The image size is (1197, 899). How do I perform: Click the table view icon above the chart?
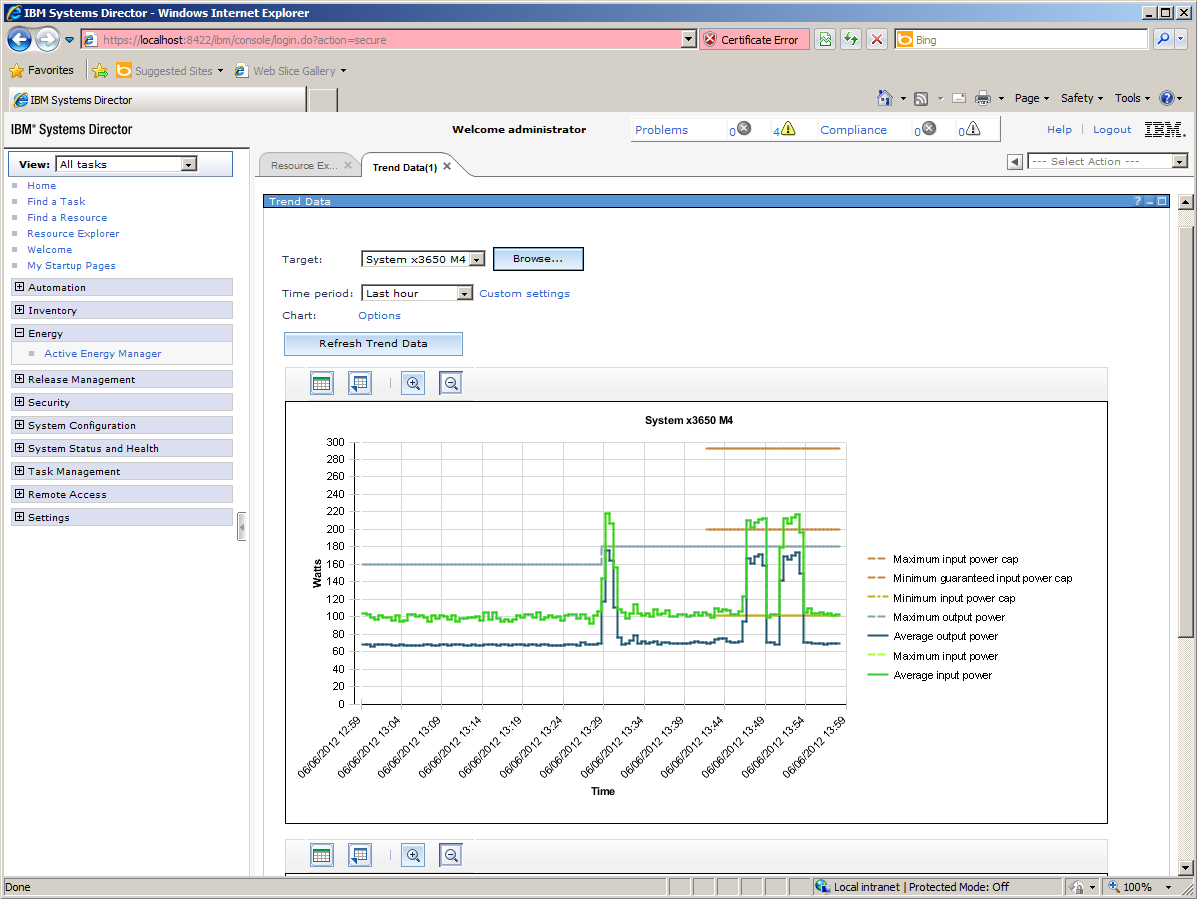pos(322,383)
